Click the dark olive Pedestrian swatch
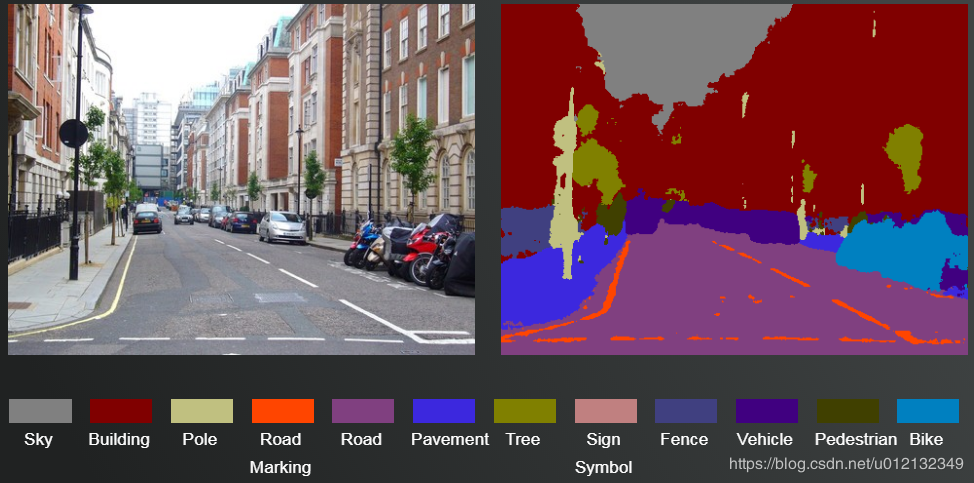974x483 pixels. click(x=848, y=411)
